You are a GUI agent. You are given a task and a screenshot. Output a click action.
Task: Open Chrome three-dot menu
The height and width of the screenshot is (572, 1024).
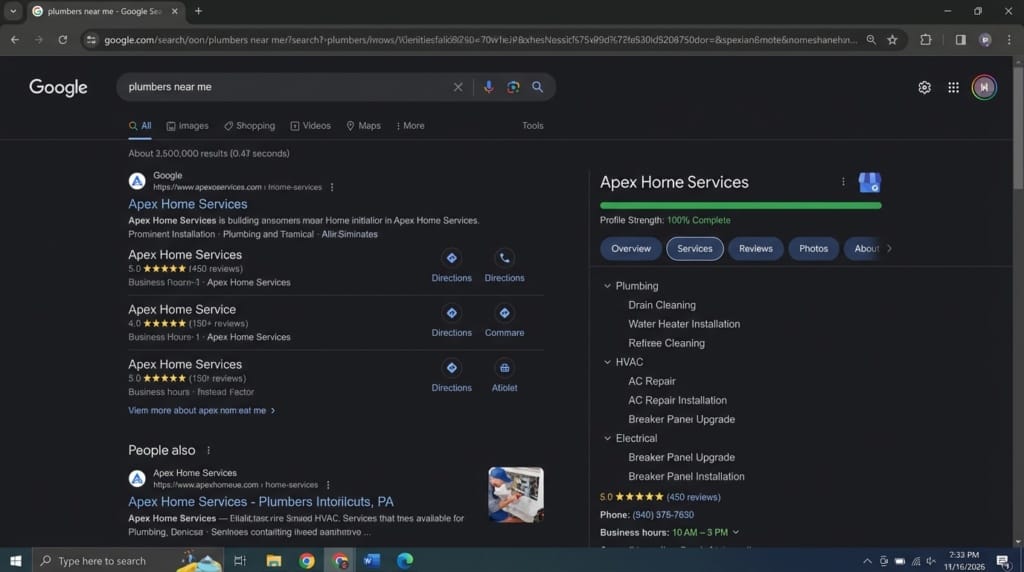[x=1009, y=40]
